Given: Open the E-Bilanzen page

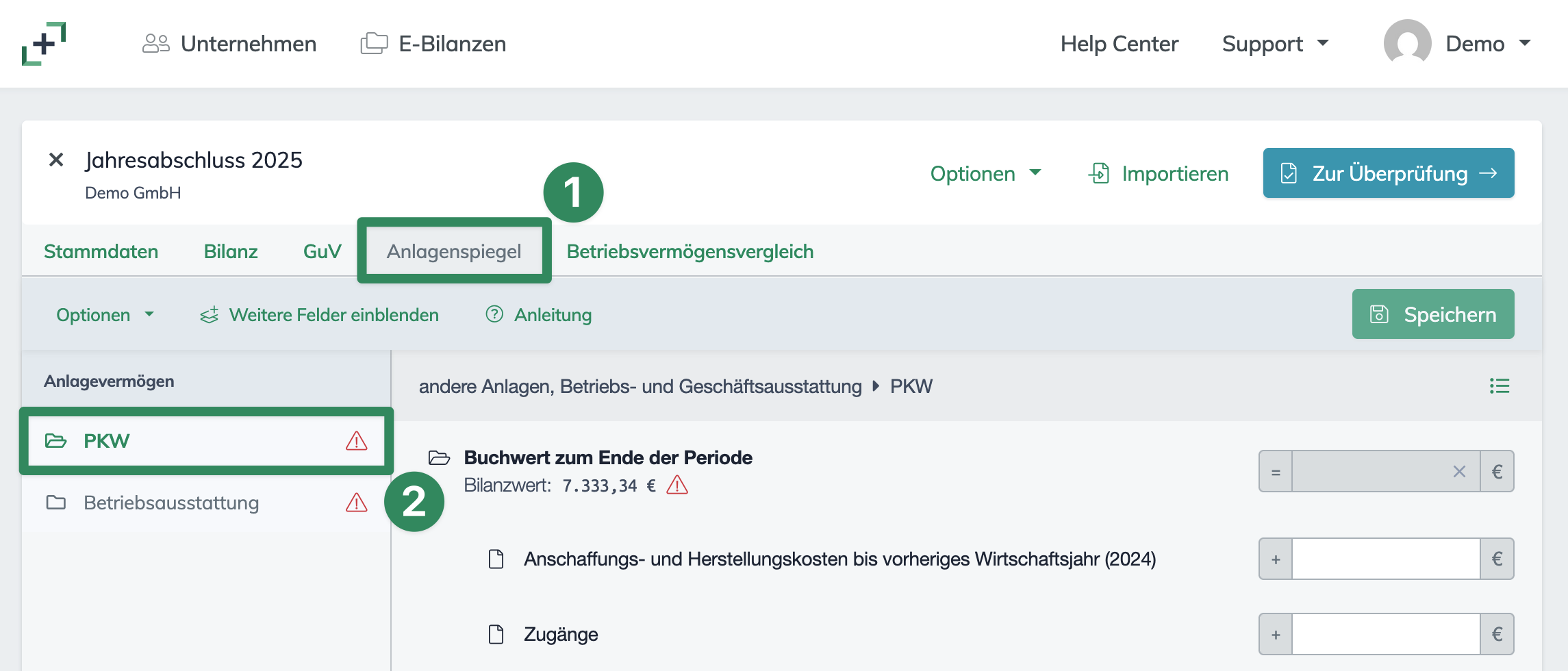Looking at the screenshot, I should (433, 44).
